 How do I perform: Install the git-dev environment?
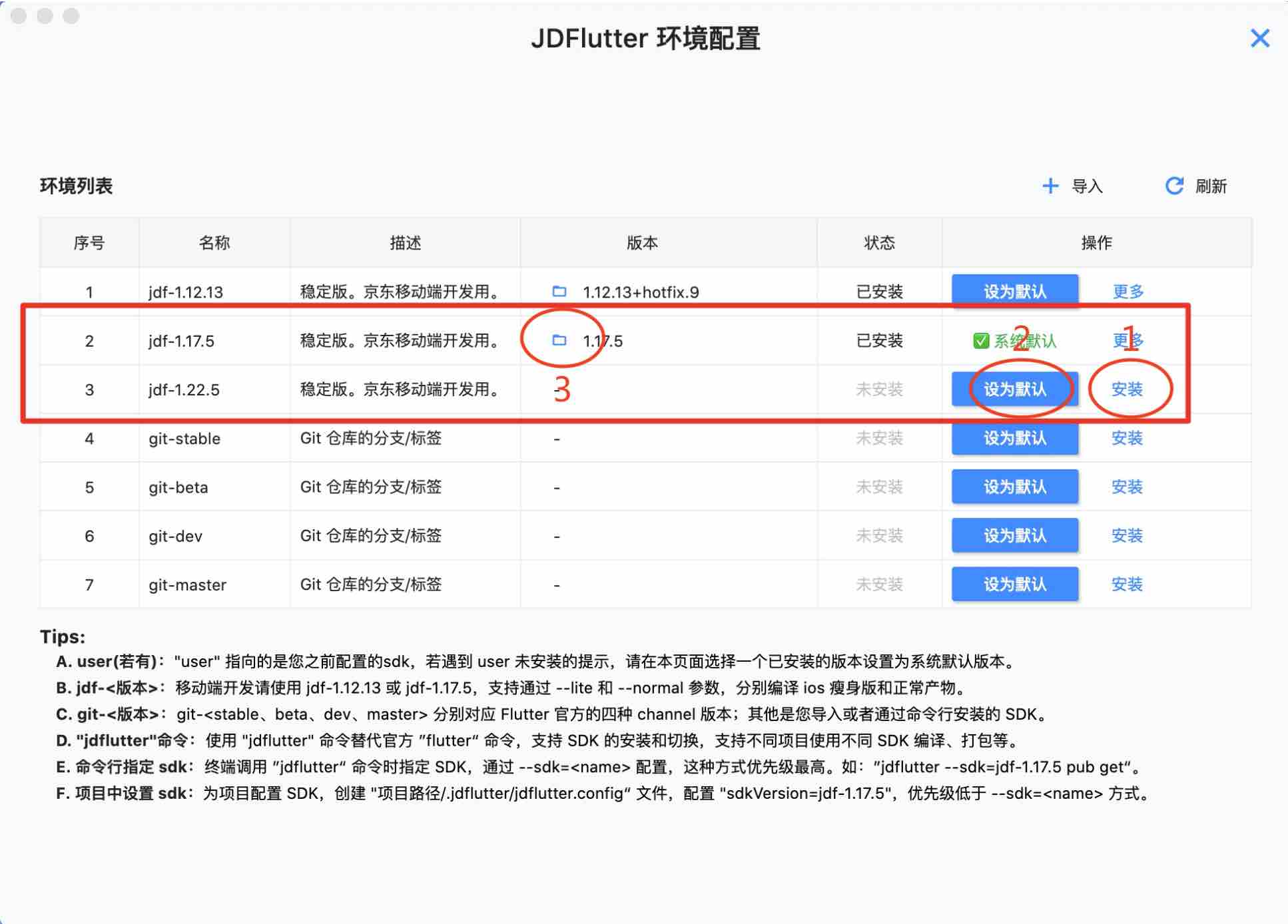[x=1127, y=535]
